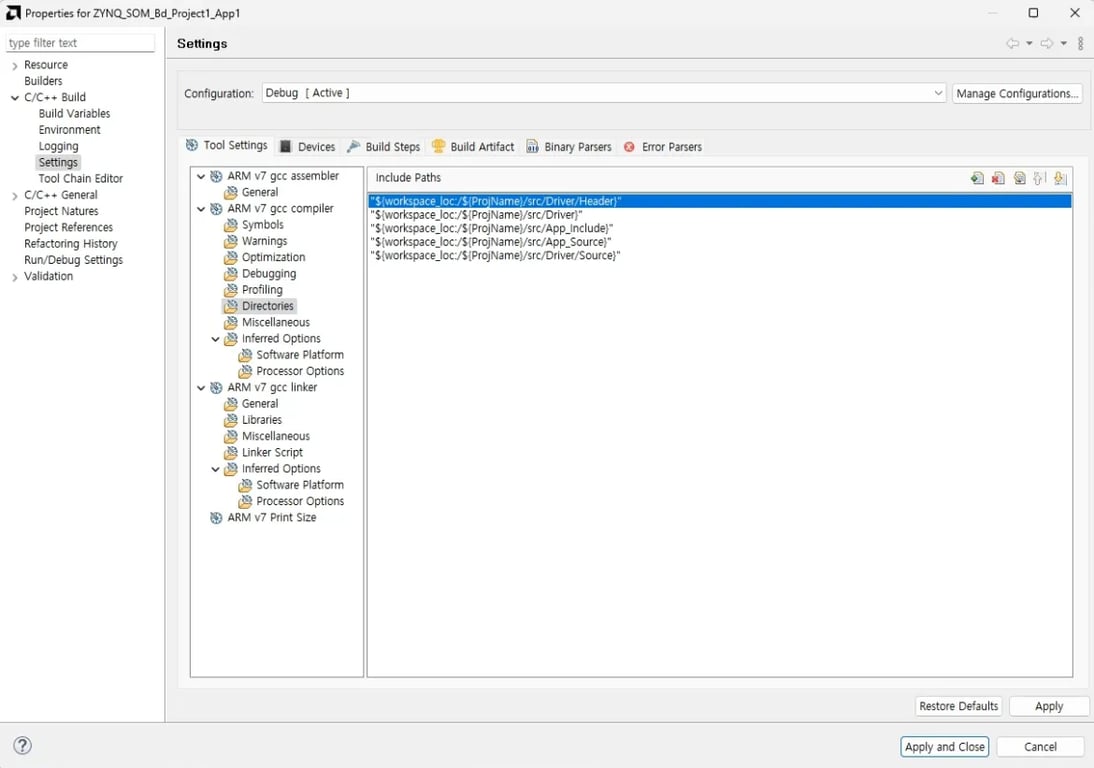This screenshot has height=768, width=1094.
Task: Select the src/Driver/Header include path
Action: pos(720,202)
